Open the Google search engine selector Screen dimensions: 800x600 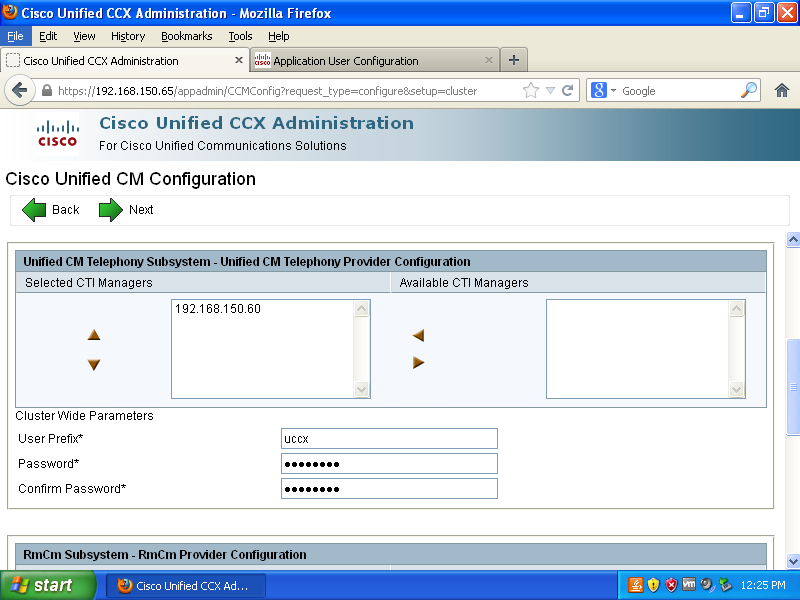click(x=603, y=91)
